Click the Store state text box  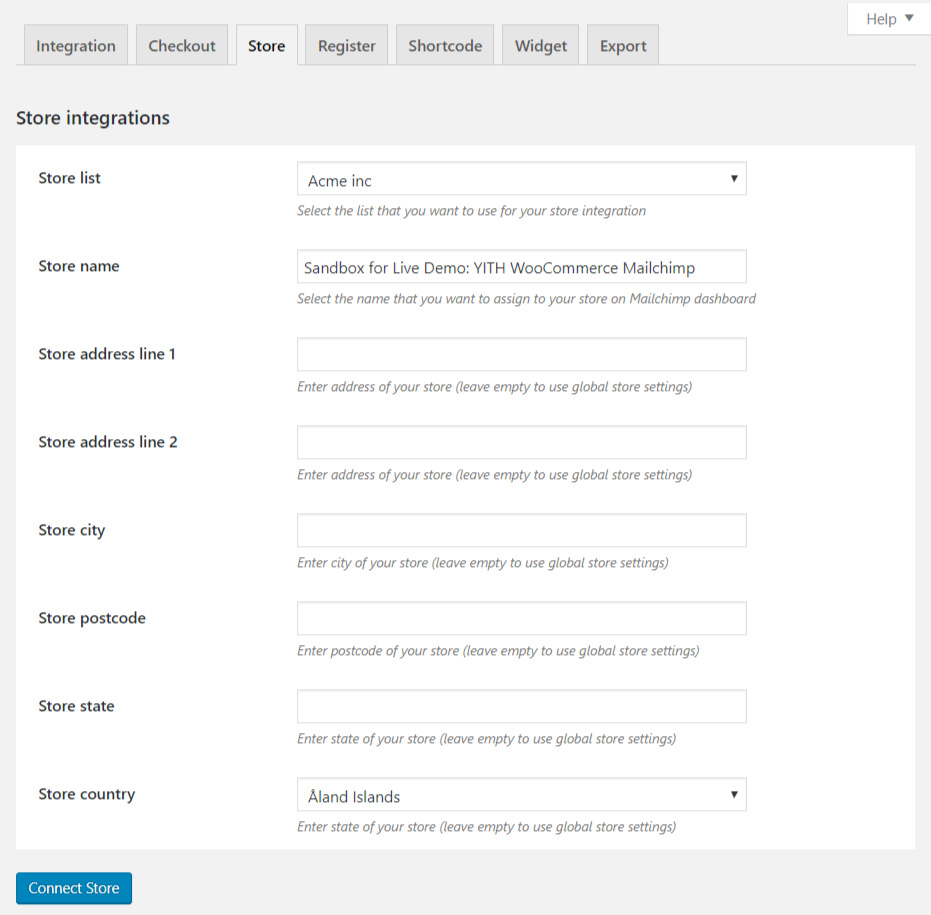tap(521, 707)
